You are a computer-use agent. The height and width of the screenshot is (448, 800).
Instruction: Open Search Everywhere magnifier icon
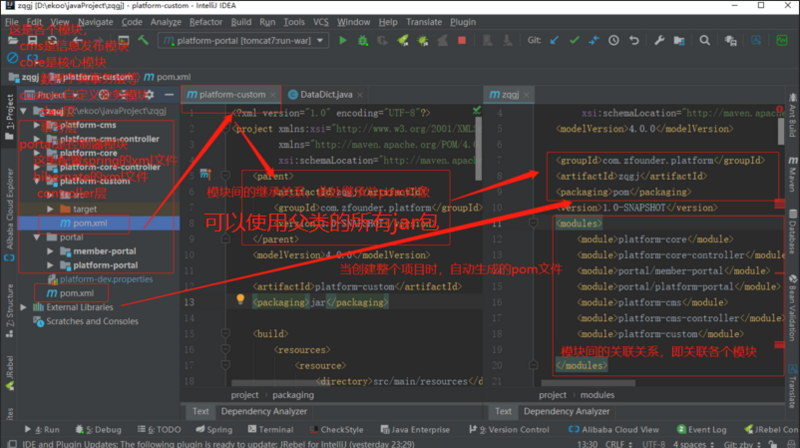[x=705, y=40]
